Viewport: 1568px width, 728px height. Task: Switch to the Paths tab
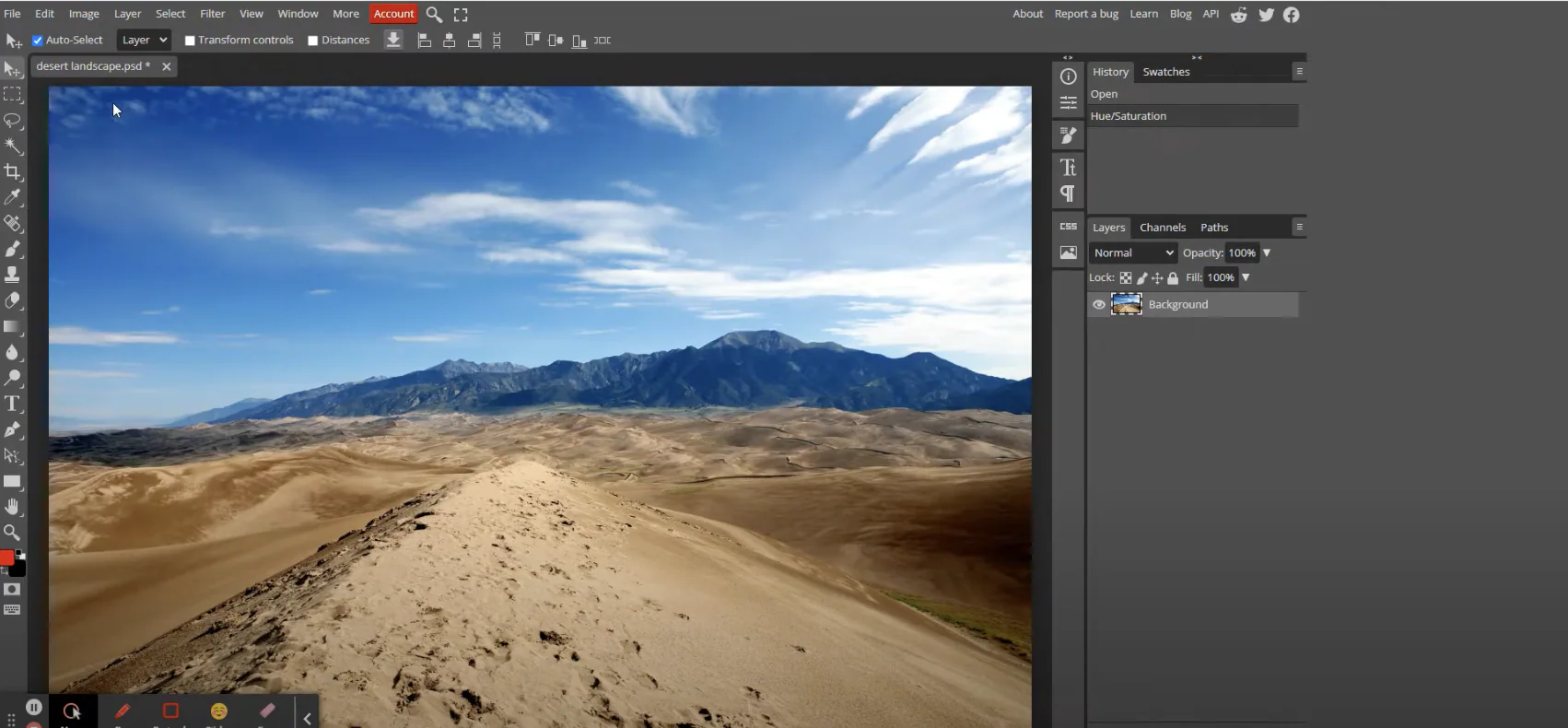pos(1214,228)
